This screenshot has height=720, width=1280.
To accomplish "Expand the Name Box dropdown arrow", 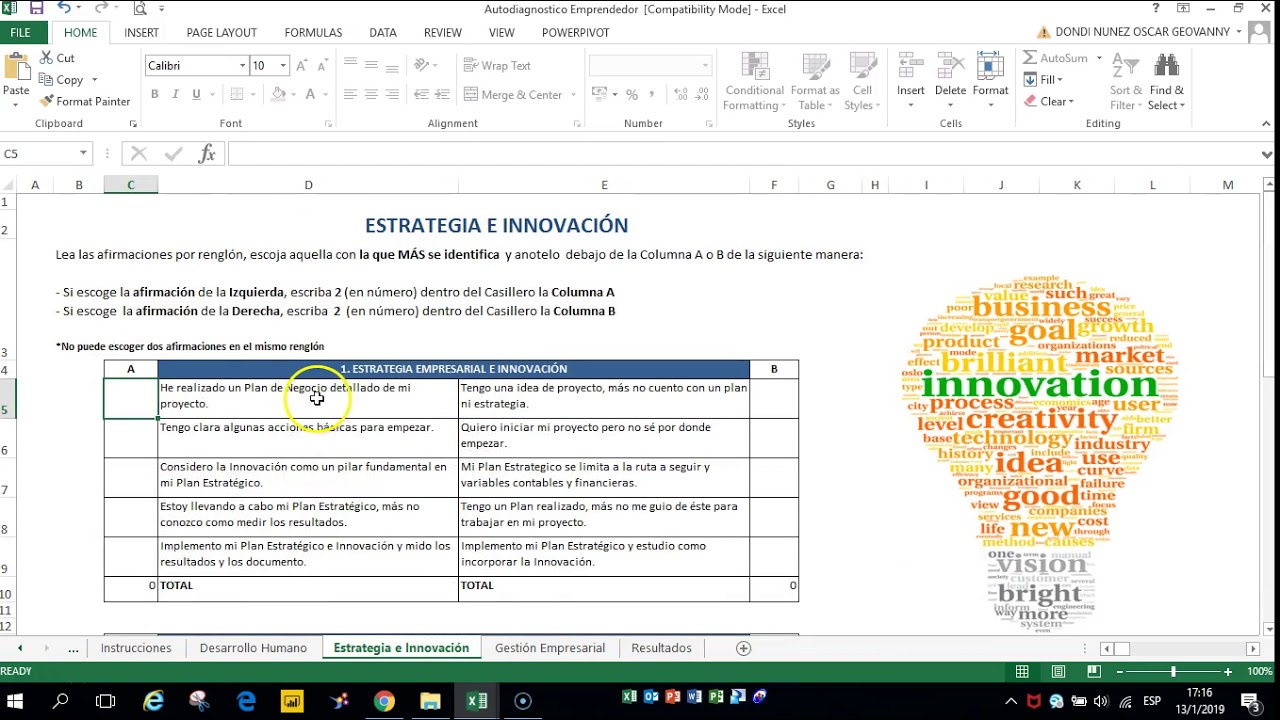I will 83,154.
